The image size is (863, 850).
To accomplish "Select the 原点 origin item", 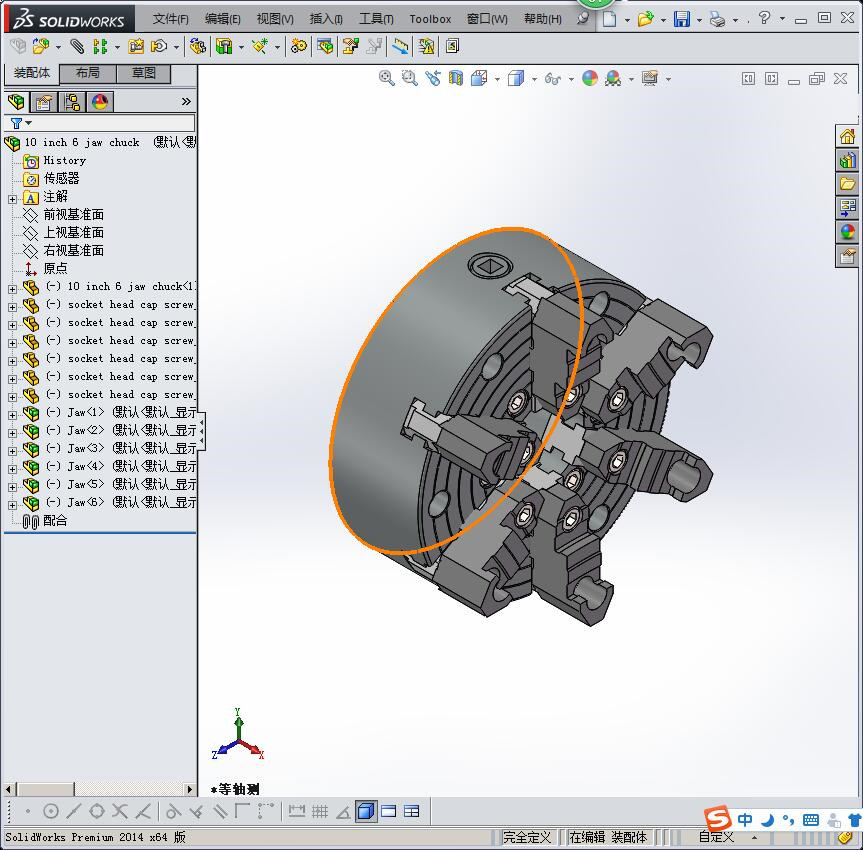I will tap(46, 269).
